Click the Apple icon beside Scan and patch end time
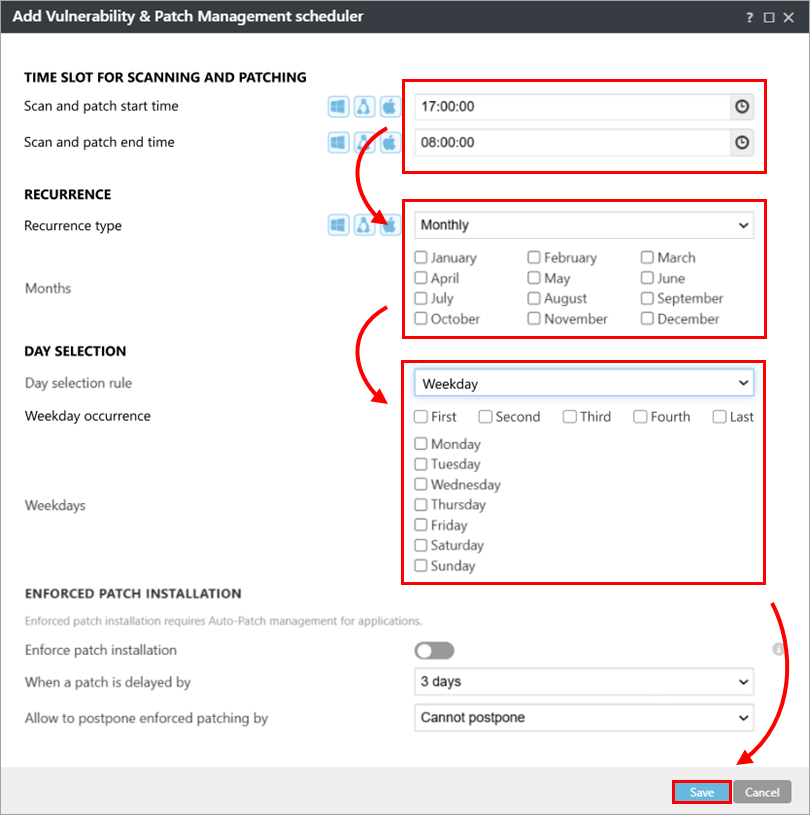Image resolution: width=810 pixels, height=815 pixels. [x=390, y=143]
